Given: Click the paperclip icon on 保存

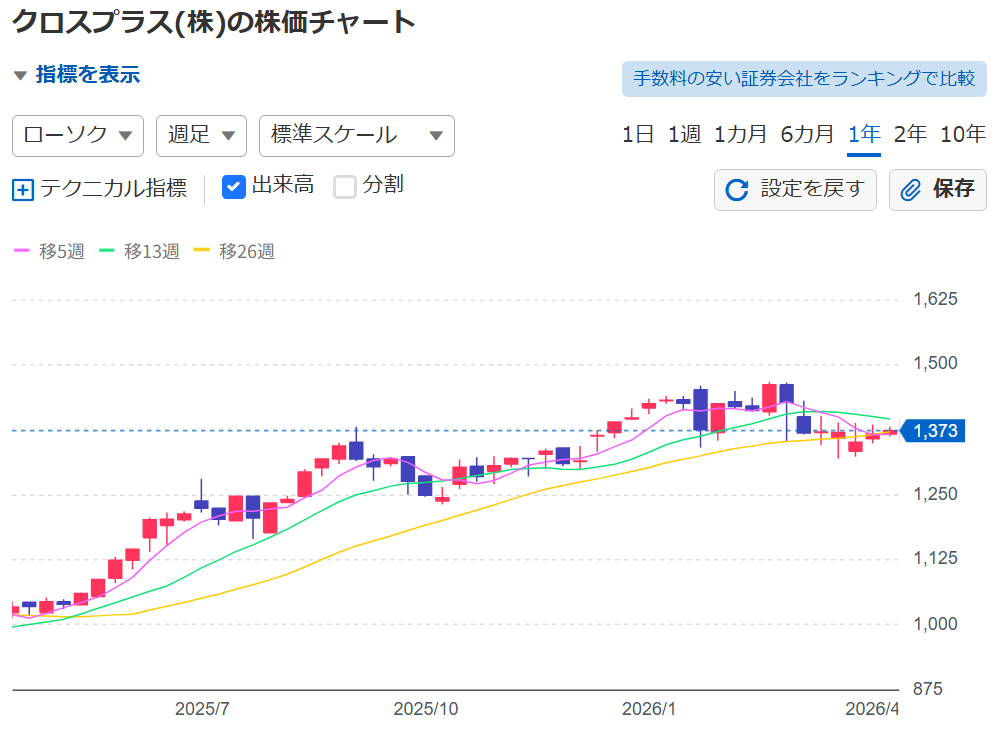Looking at the screenshot, I should (910, 190).
